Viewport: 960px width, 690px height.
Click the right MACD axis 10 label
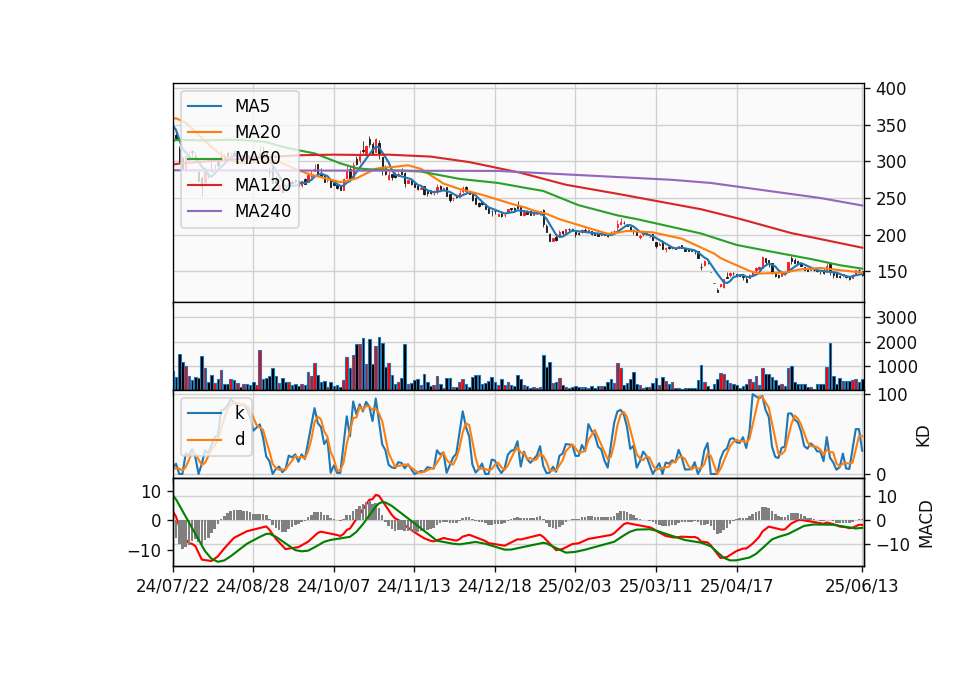[x=885, y=497]
